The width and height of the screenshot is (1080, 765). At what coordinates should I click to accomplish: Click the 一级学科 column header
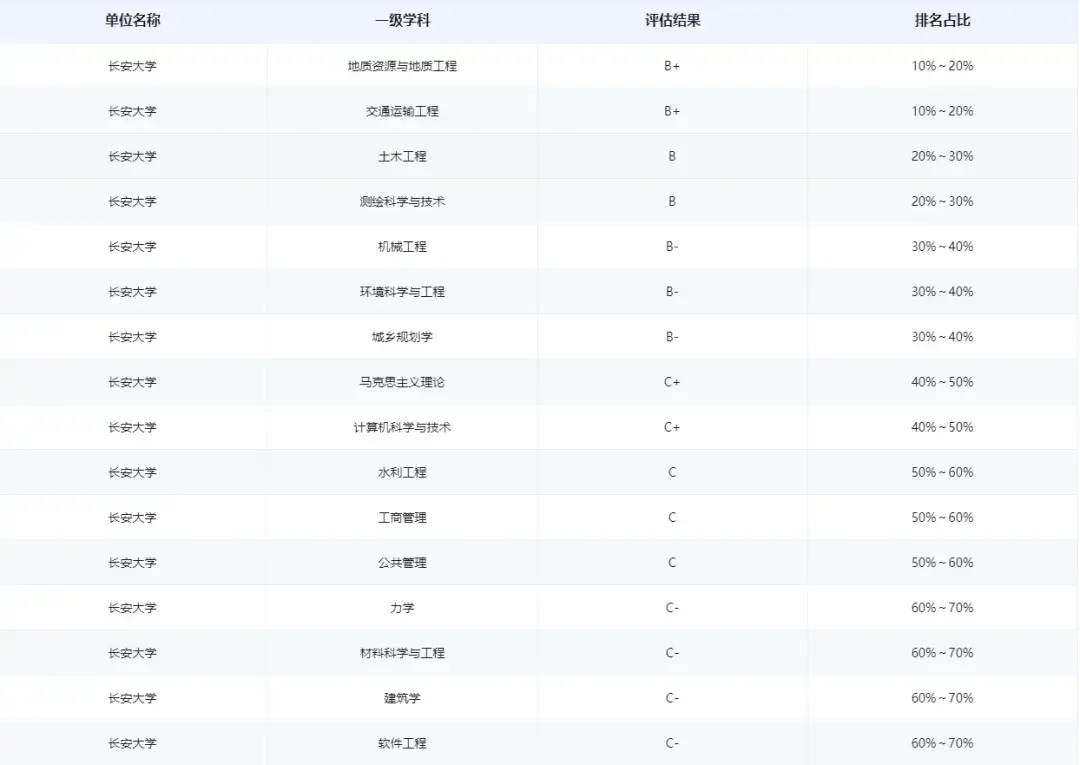[402, 21]
